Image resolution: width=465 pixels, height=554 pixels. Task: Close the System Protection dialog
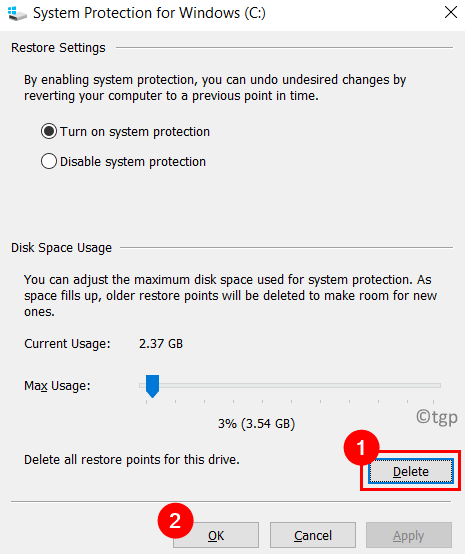pyautogui.click(x=451, y=12)
